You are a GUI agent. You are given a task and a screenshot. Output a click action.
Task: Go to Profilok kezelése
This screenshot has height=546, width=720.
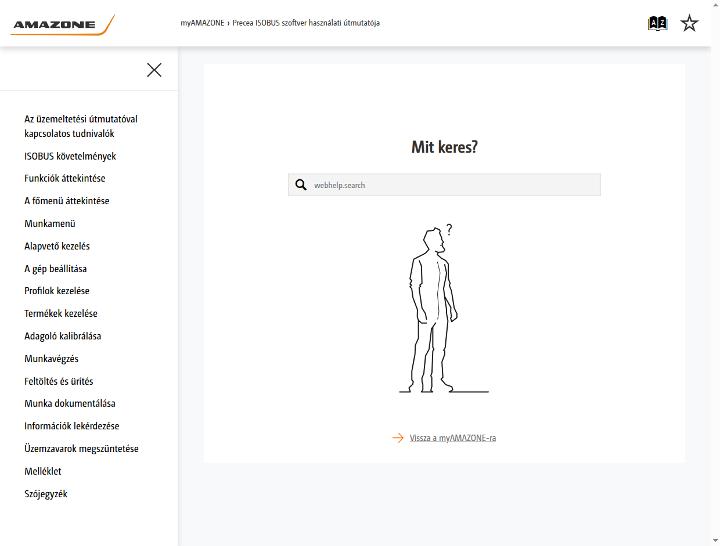57,291
